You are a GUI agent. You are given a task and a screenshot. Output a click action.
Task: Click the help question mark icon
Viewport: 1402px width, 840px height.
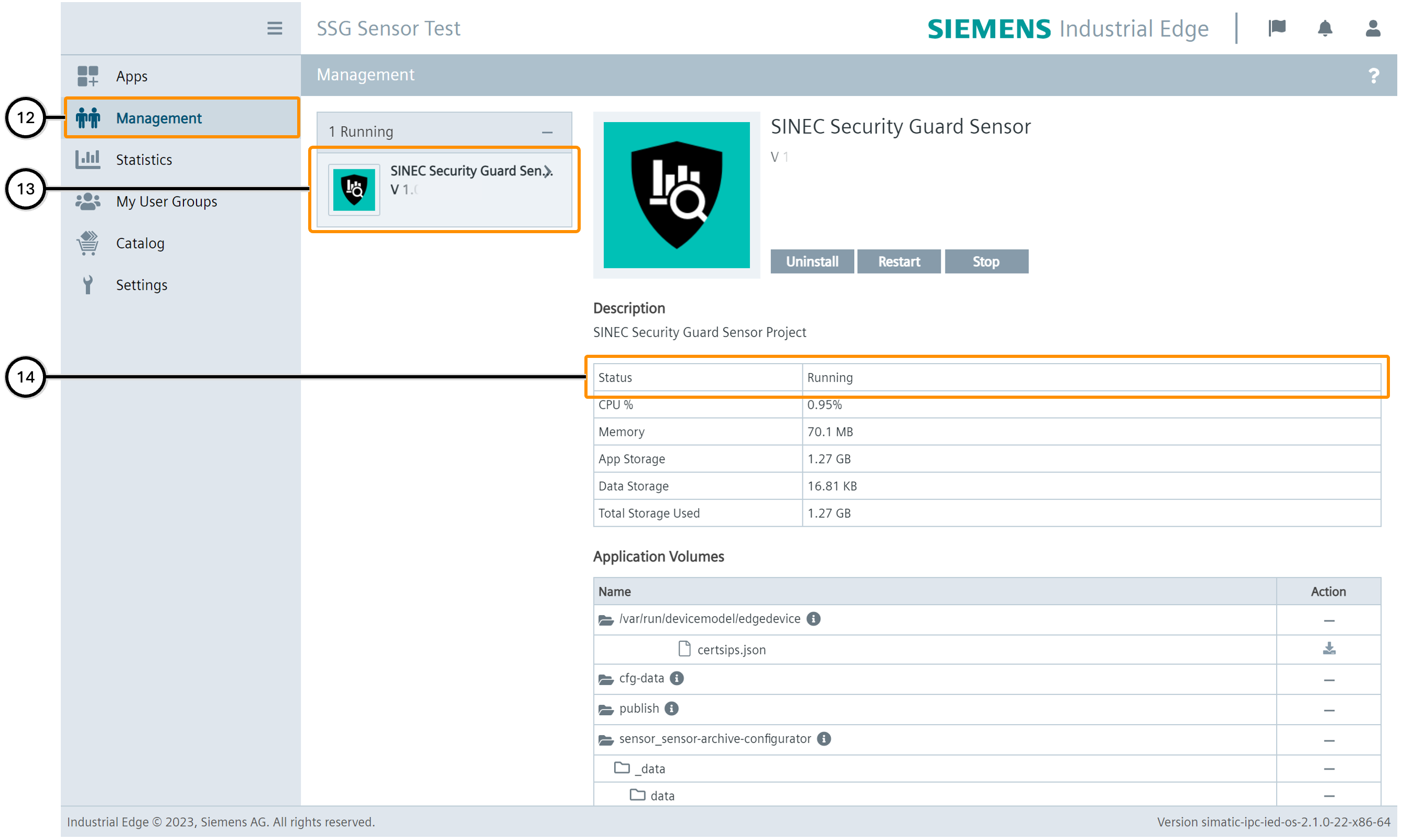[x=1373, y=75]
